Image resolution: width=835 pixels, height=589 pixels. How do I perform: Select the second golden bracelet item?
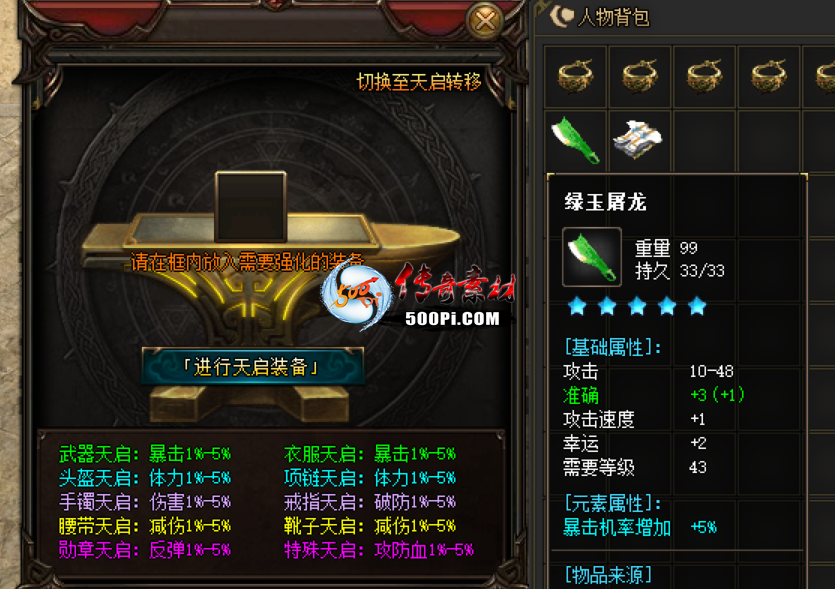pos(640,76)
